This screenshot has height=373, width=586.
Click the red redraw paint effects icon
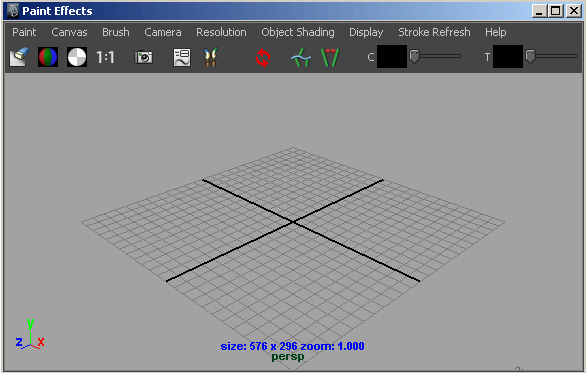[x=263, y=58]
